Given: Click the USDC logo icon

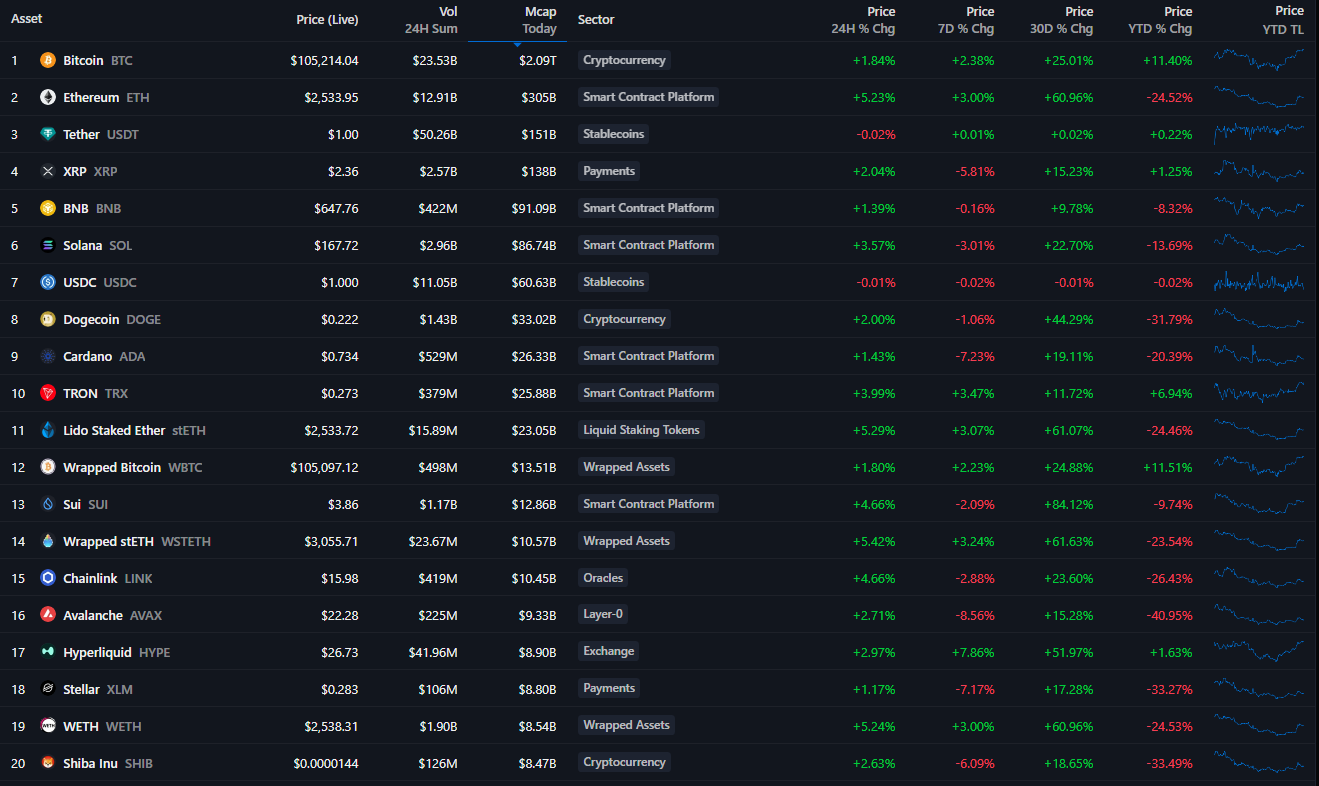Looking at the screenshot, I should tap(47, 282).
